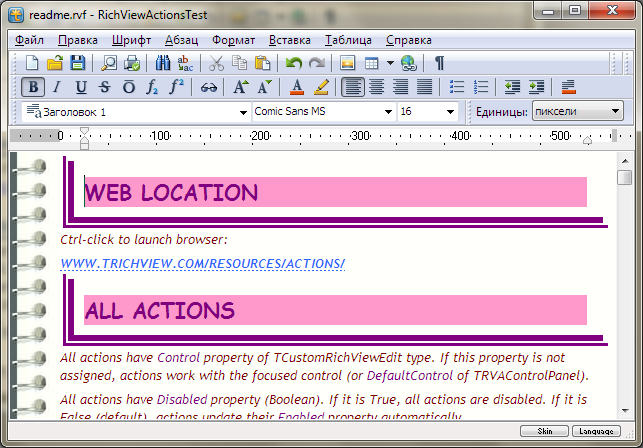Click the vertical scrollbar down arrow
The width and height of the screenshot is (643, 448).
click(625, 412)
